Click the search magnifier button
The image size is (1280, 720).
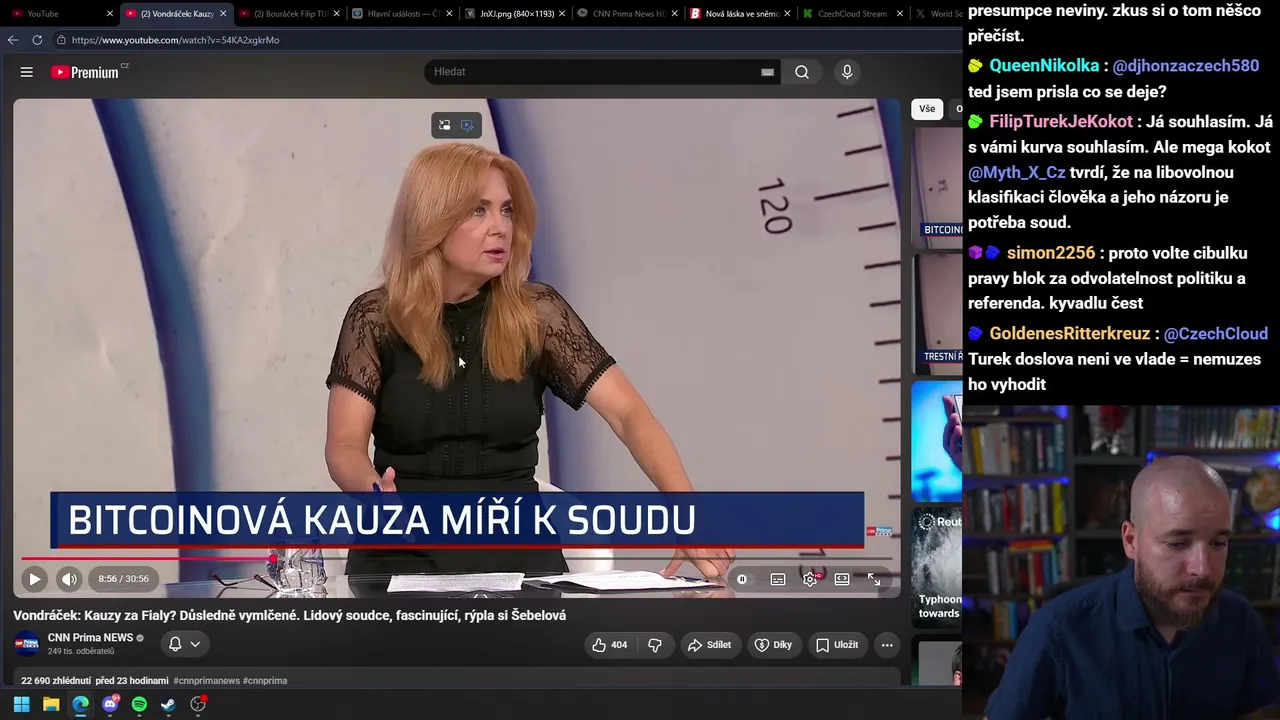coord(802,72)
